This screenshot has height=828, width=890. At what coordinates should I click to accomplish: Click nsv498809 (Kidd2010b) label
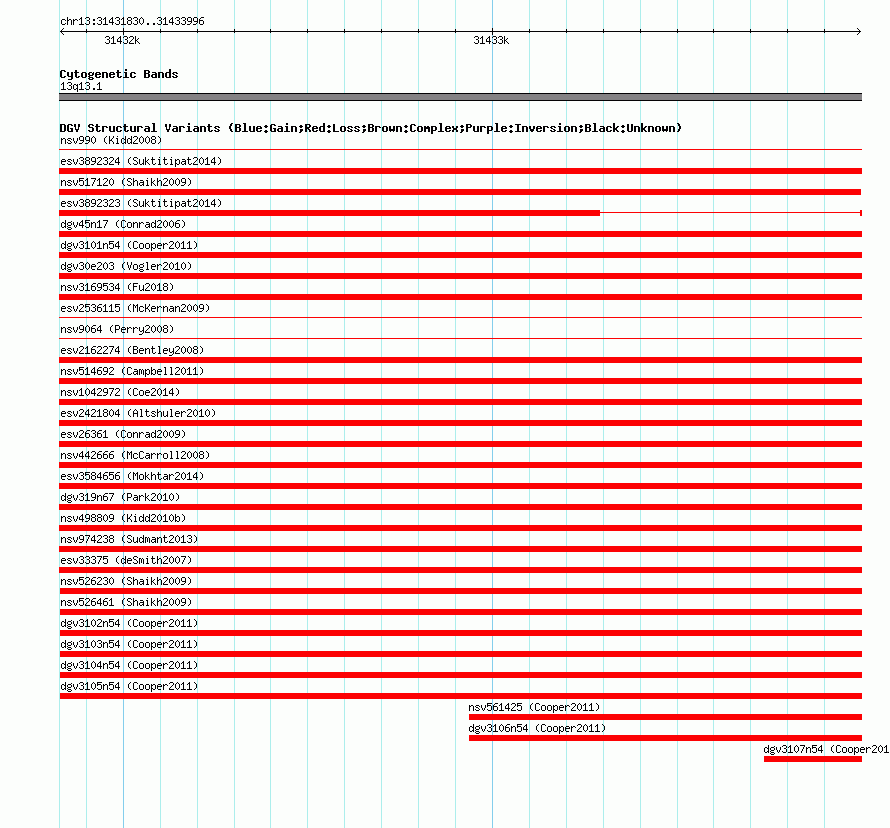coord(123,518)
